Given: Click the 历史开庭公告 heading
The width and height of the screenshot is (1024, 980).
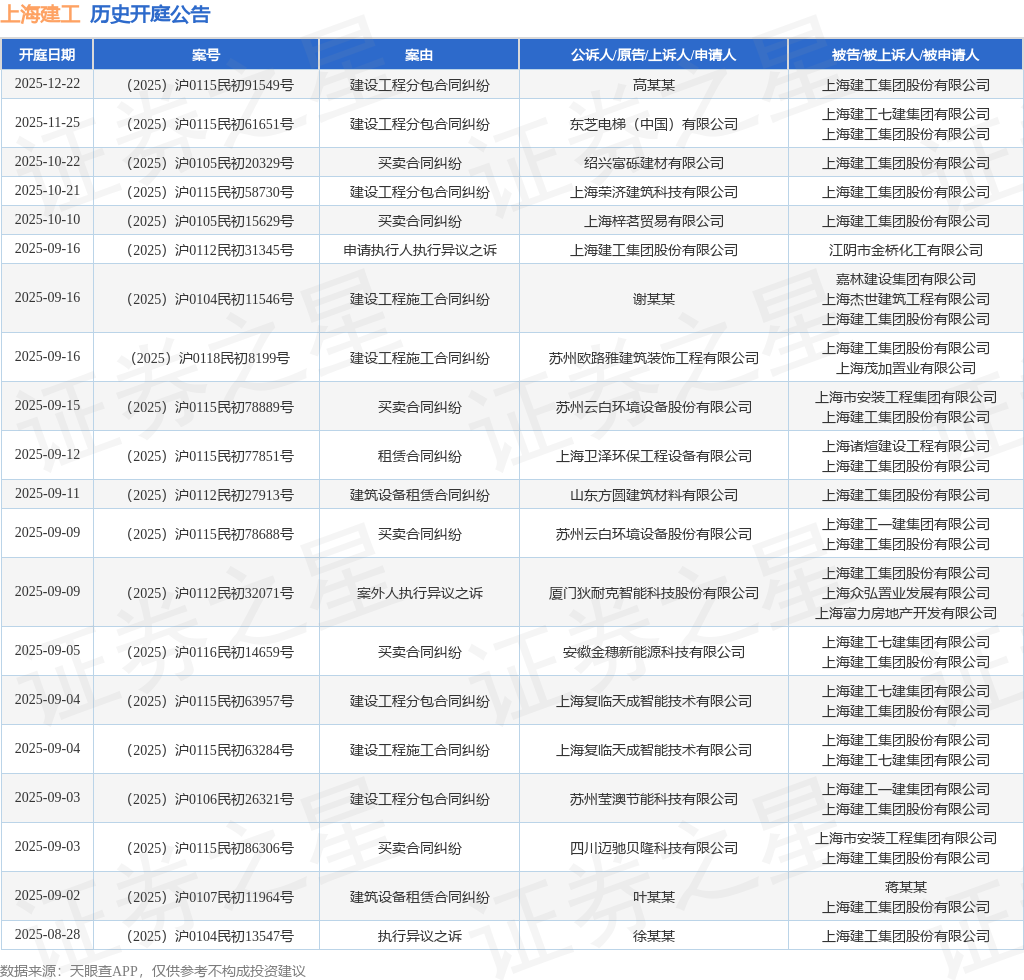Looking at the screenshot, I should click(x=150, y=14).
